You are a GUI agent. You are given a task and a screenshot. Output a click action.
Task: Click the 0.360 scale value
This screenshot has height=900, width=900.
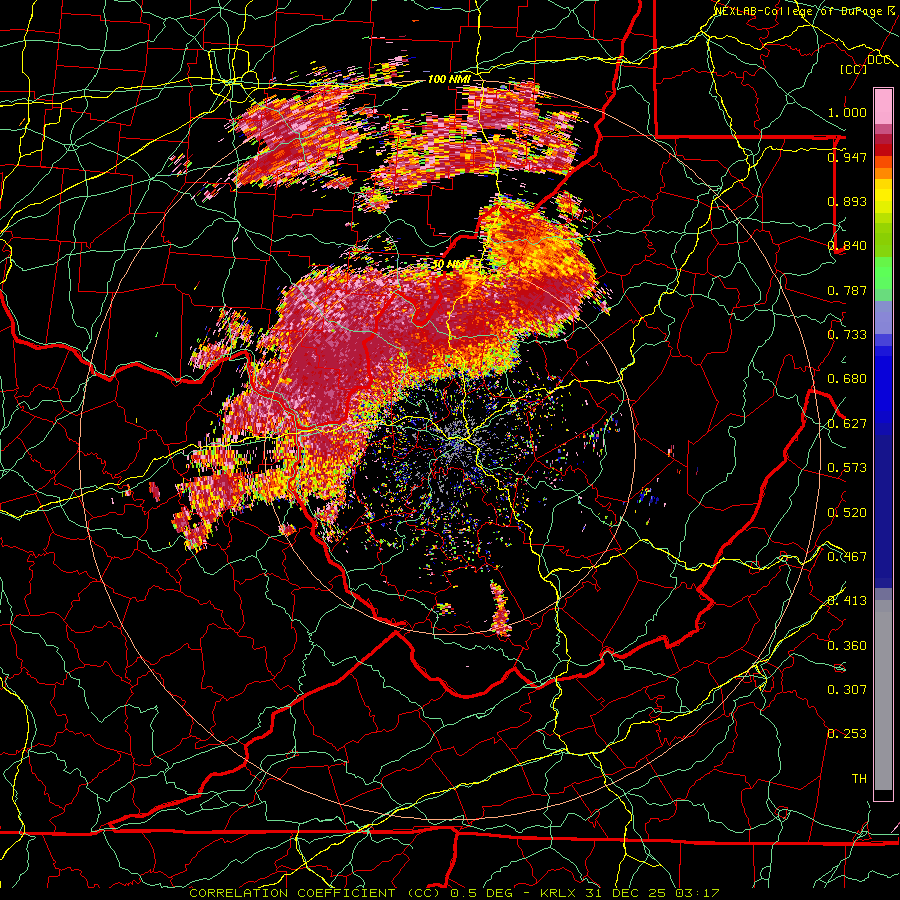click(x=847, y=646)
